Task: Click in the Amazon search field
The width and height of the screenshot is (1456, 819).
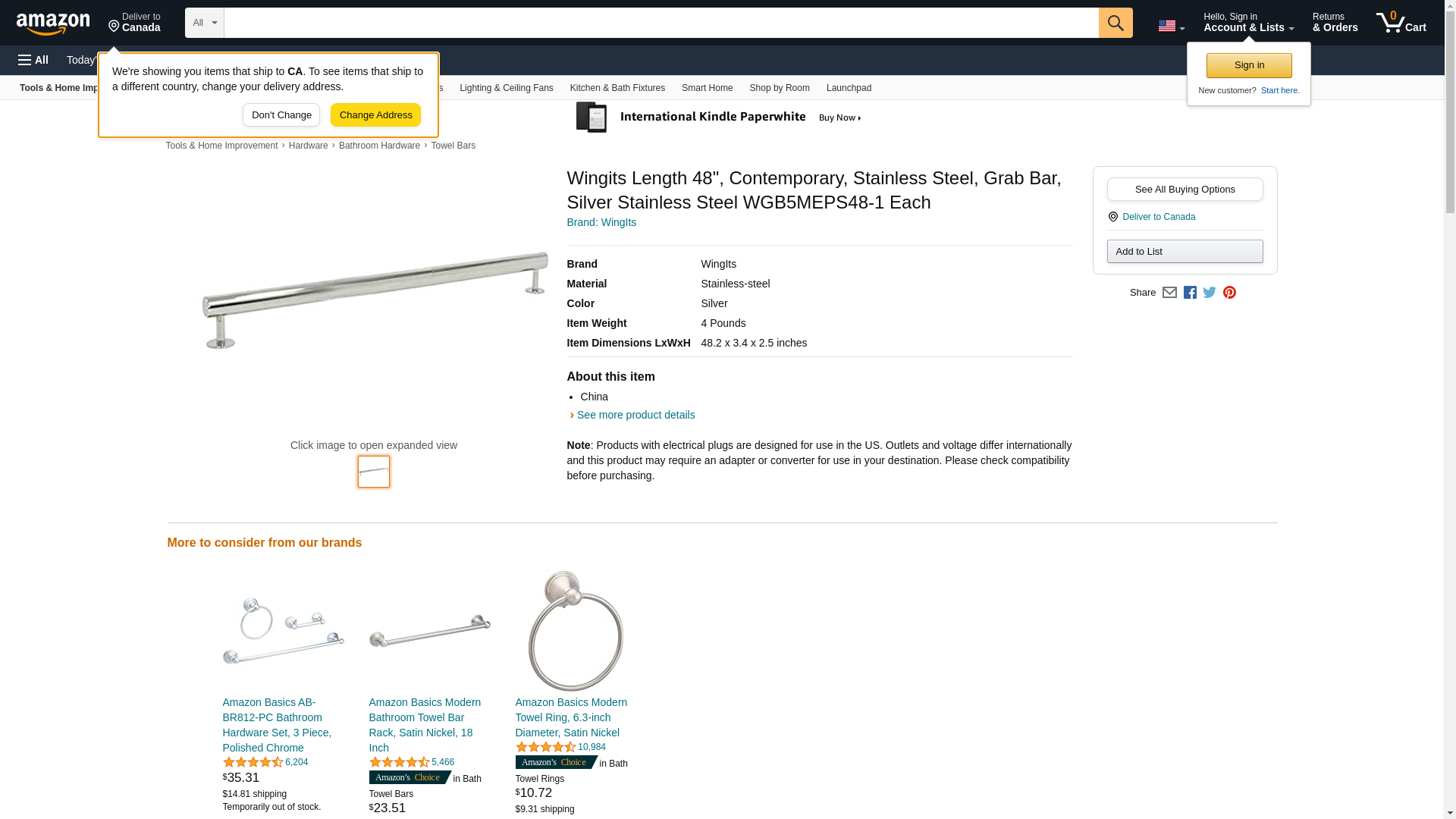Action: [661, 23]
